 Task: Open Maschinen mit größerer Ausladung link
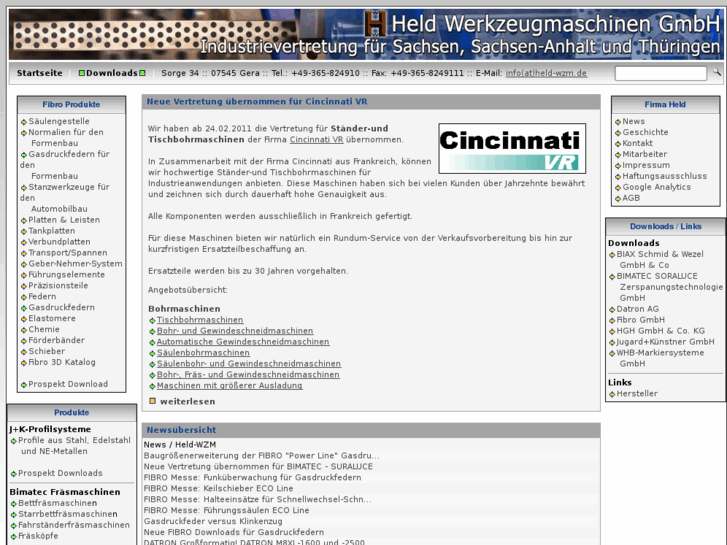tap(230, 386)
